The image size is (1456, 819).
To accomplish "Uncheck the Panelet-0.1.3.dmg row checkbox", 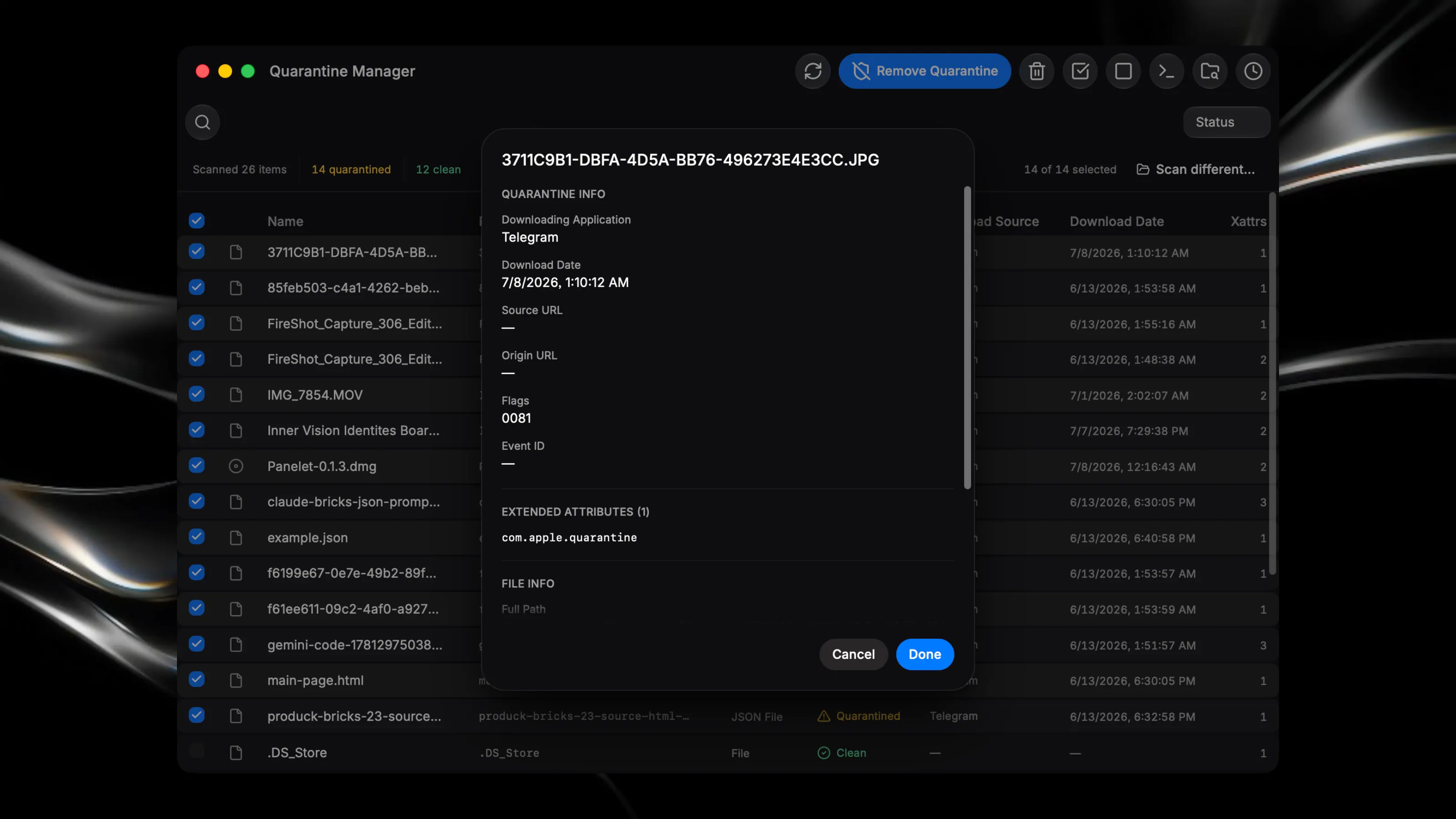I will [197, 465].
